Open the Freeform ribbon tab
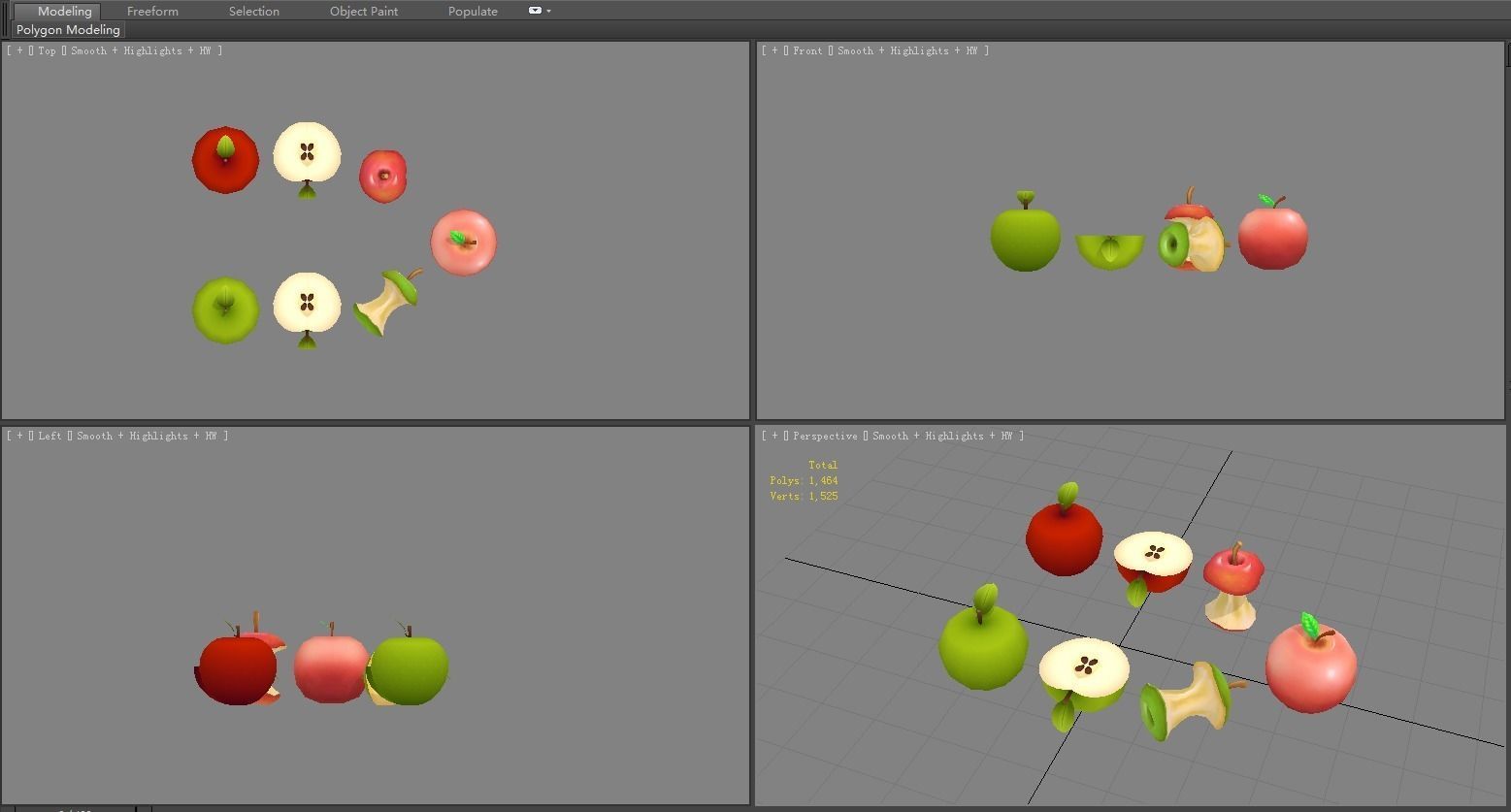The height and width of the screenshot is (812, 1511). [x=152, y=11]
